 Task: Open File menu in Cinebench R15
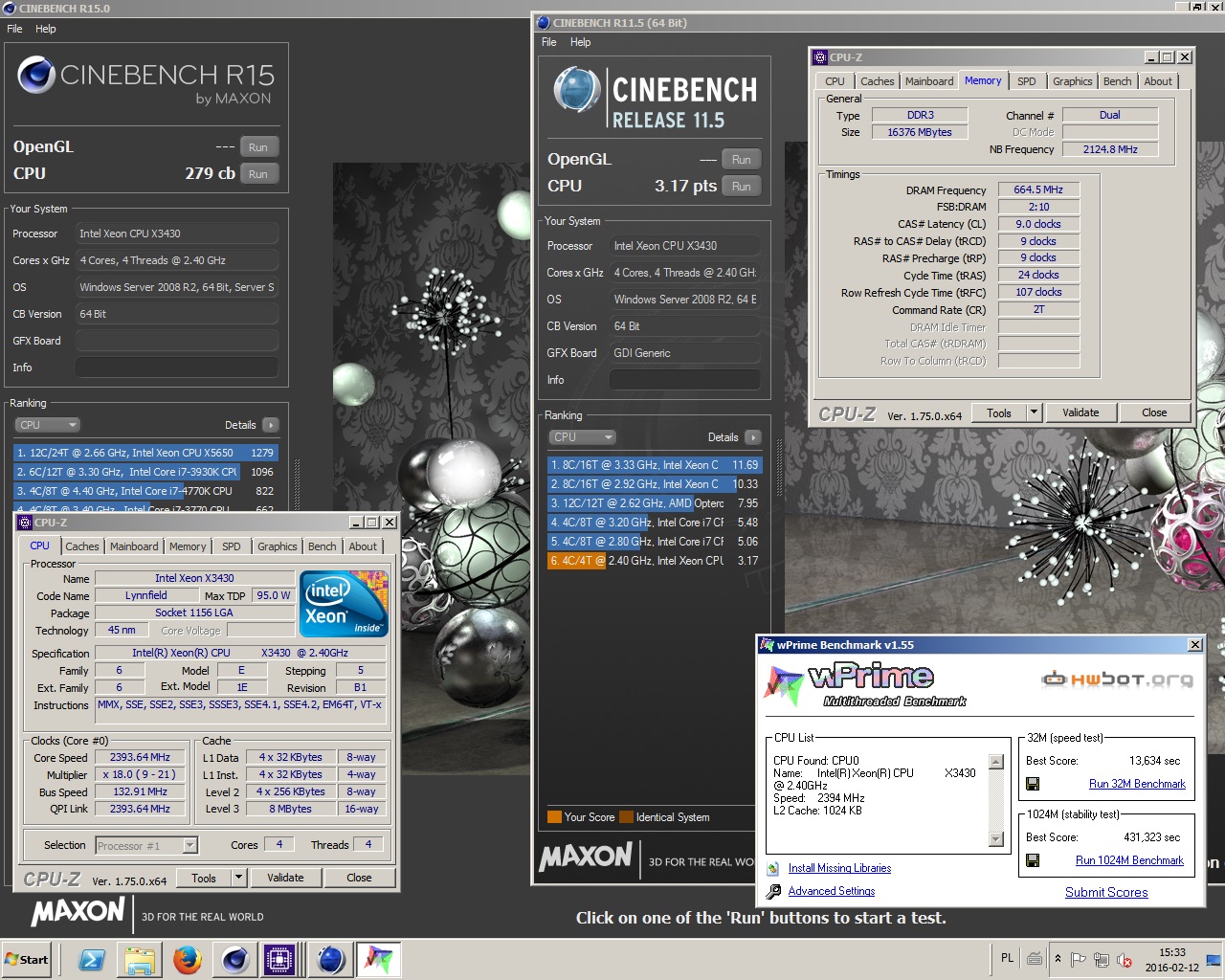click(x=15, y=29)
